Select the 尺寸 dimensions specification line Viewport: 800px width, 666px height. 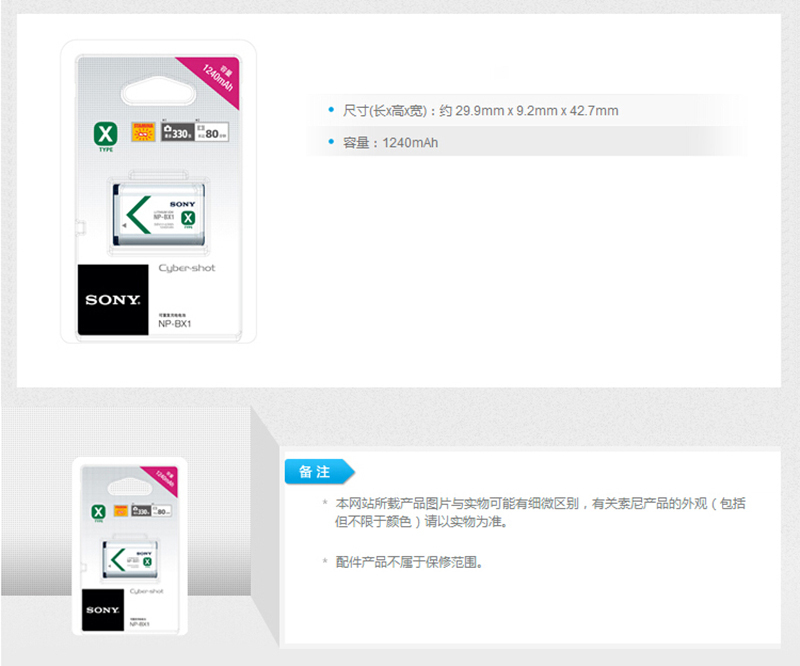[481, 111]
